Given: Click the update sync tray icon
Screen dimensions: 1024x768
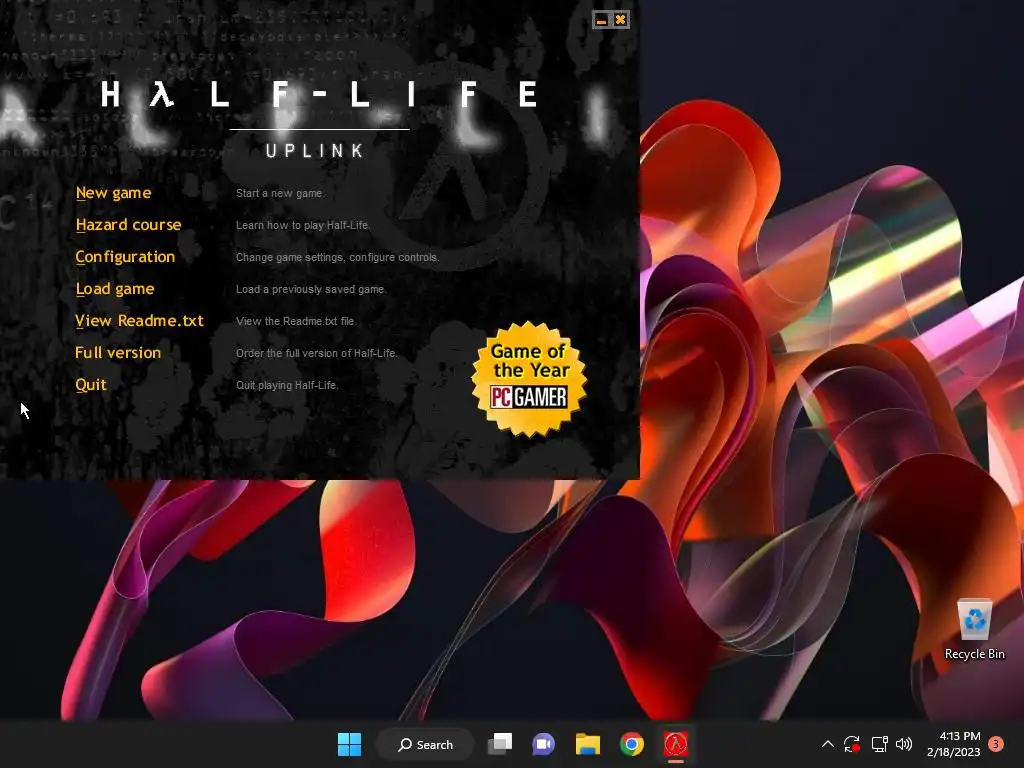Looking at the screenshot, I should [x=852, y=744].
